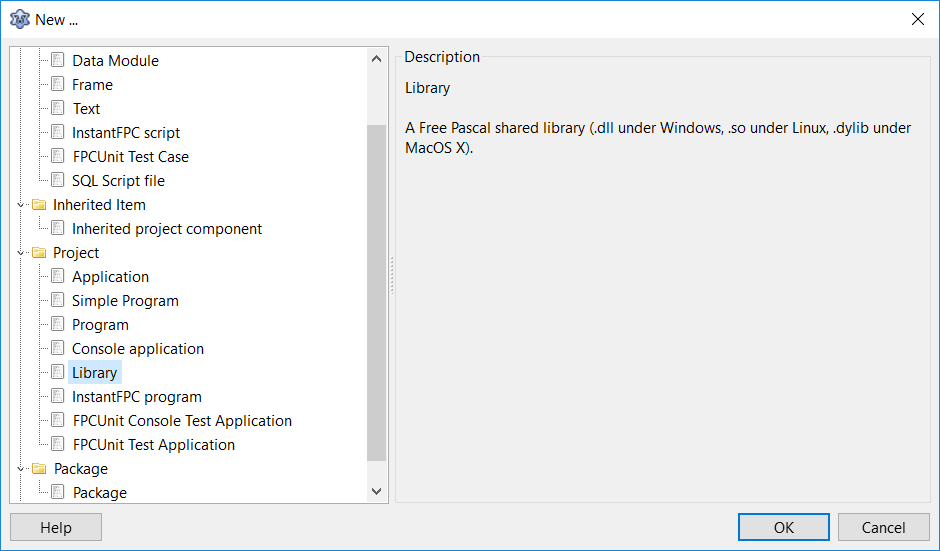Collapse the Package category node
940x551 pixels.
(x=20, y=469)
